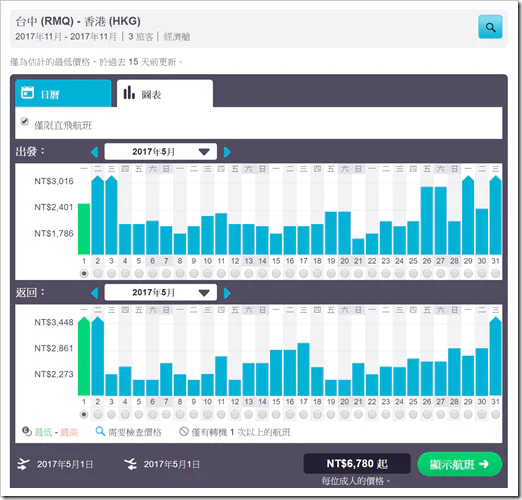Select return radio button for day 9

pyautogui.click(x=194, y=415)
